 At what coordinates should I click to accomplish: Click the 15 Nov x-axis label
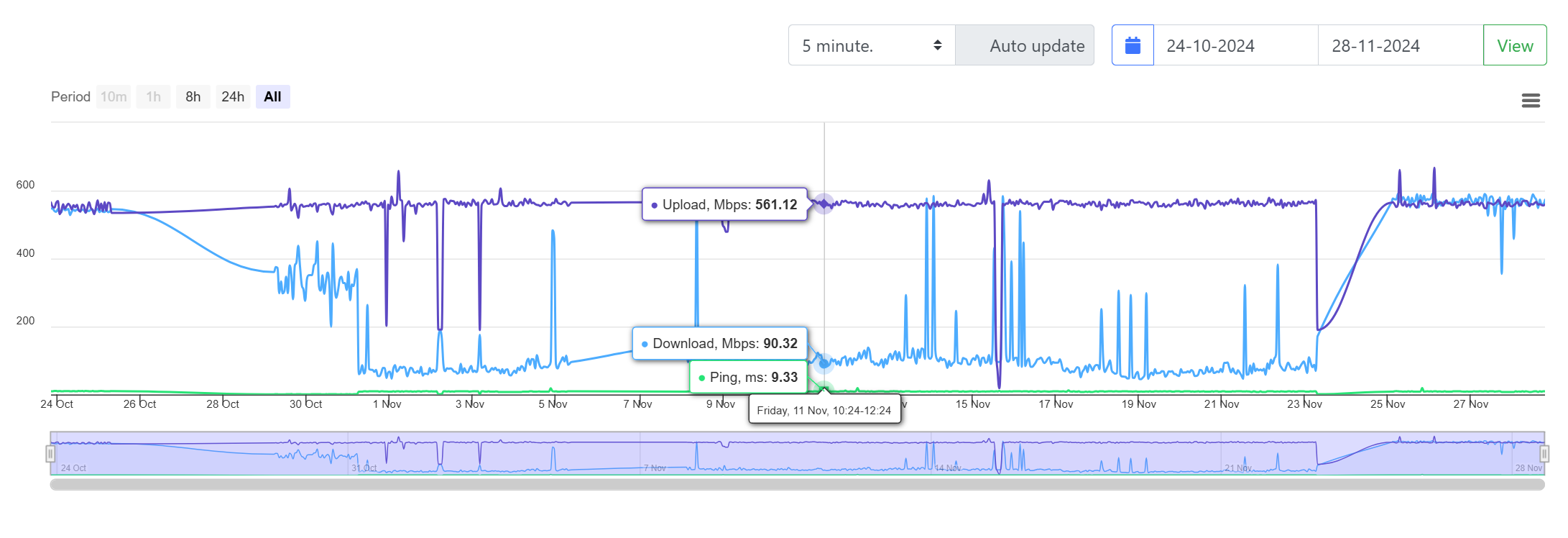(973, 404)
